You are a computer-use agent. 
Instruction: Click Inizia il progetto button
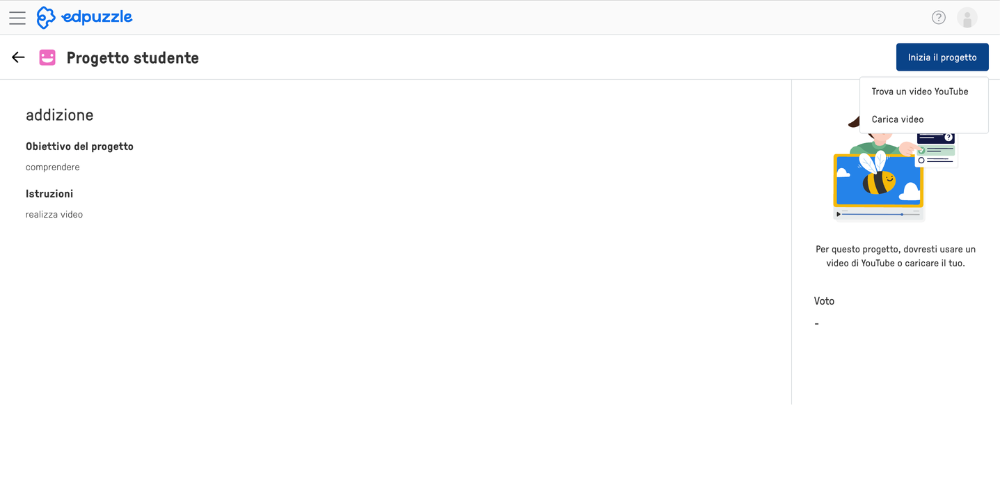click(x=943, y=57)
